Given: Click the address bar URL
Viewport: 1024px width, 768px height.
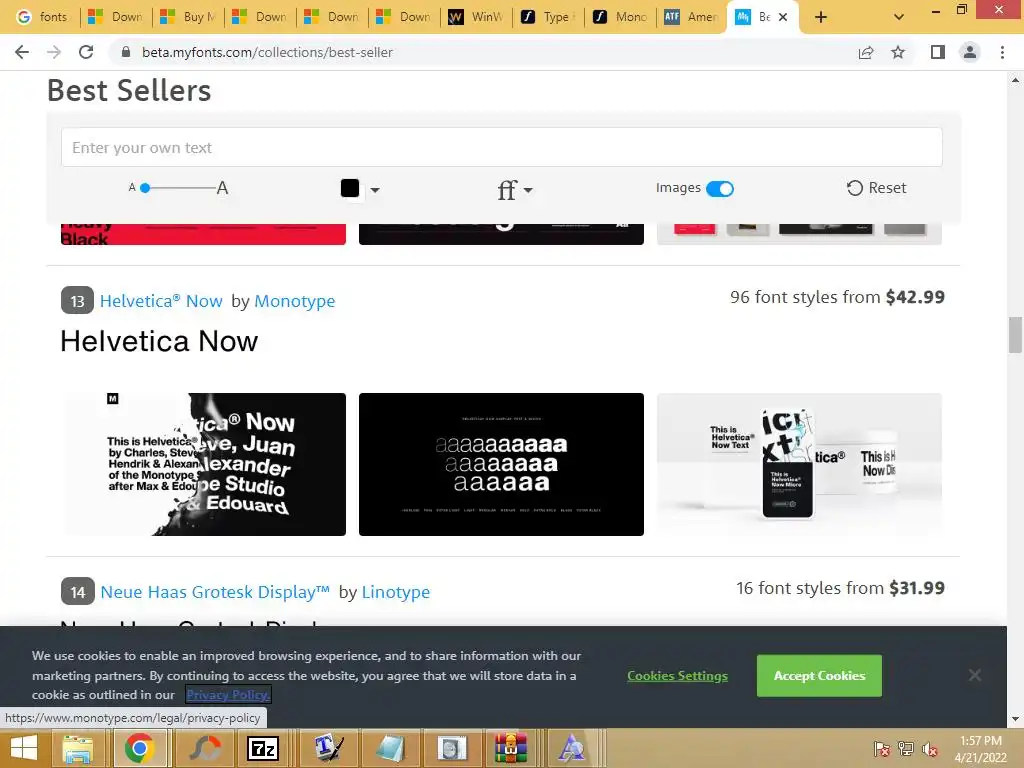Looking at the screenshot, I should click(x=267, y=52).
